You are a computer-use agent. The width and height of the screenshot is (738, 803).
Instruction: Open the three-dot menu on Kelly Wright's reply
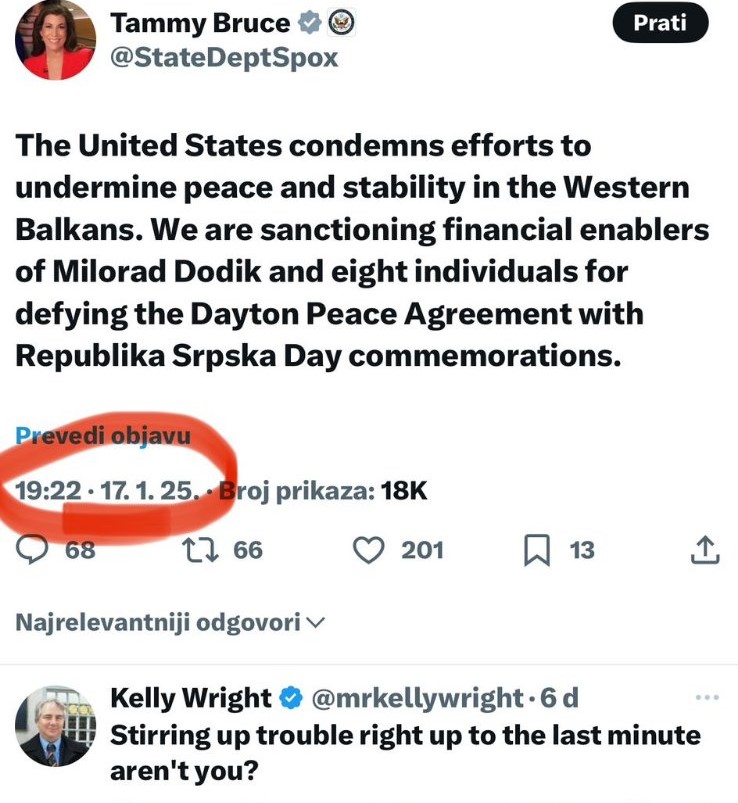[x=706, y=697]
